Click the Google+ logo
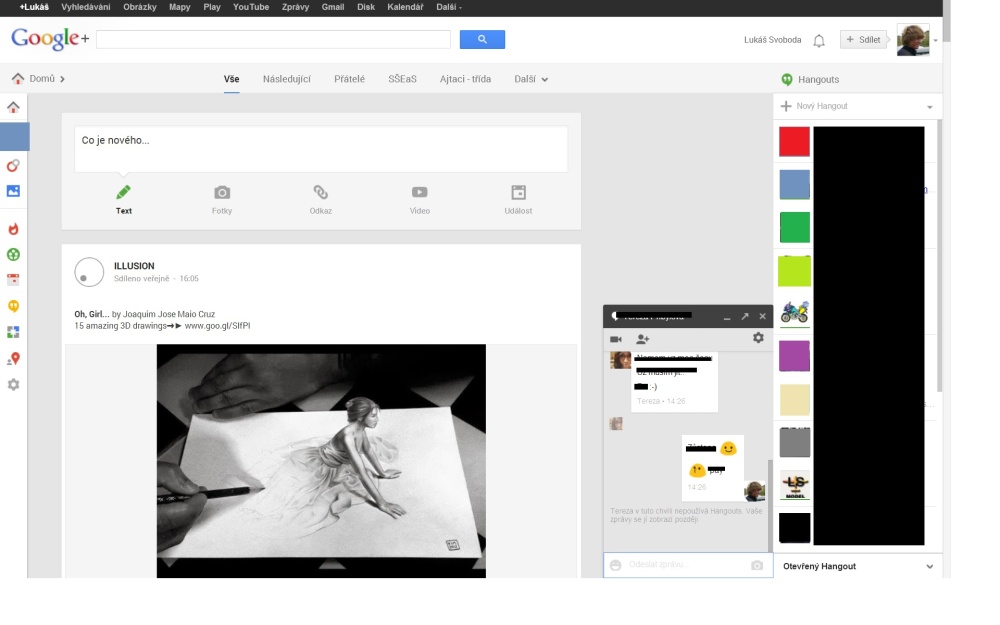The height and width of the screenshot is (625, 1000). coord(50,39)
